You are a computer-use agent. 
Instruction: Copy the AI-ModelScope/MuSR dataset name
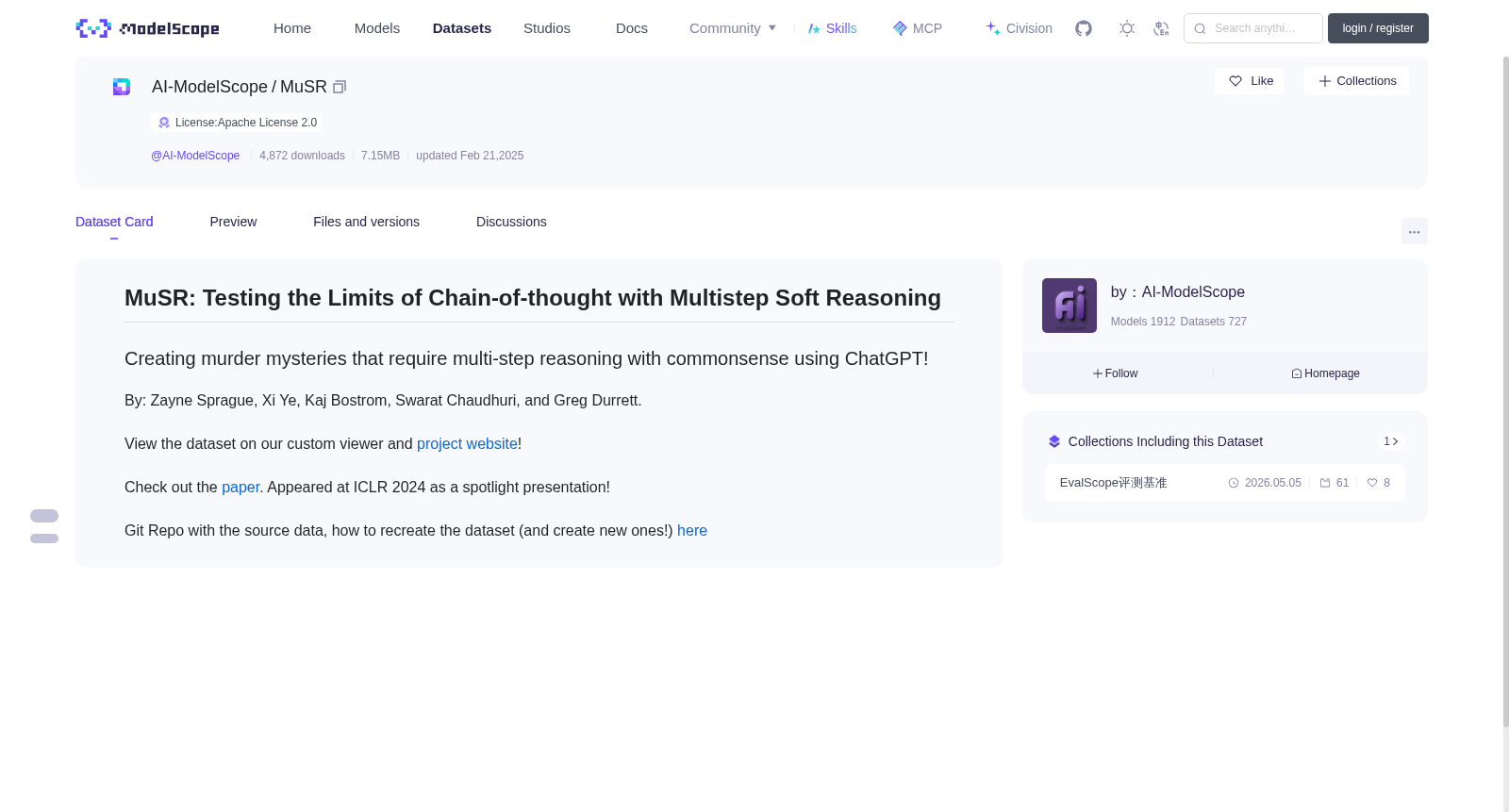pos(340,87)
